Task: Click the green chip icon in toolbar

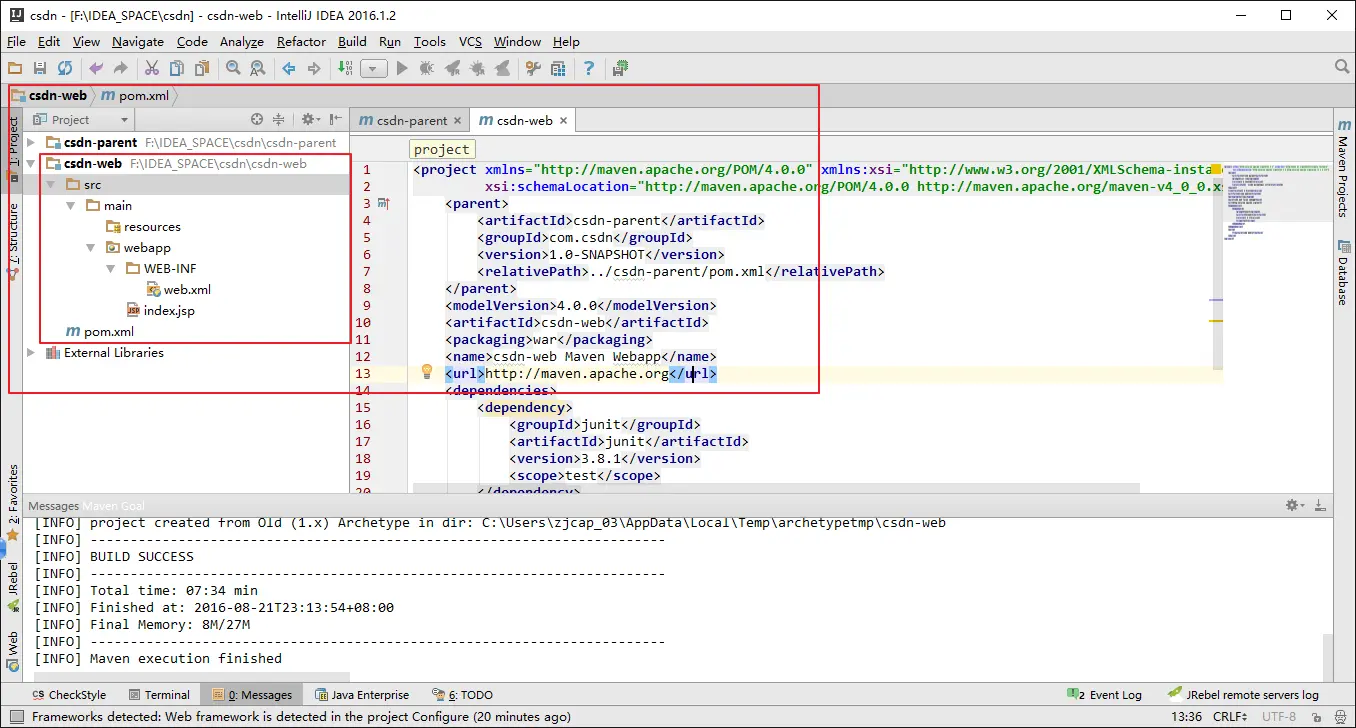Action: [x=620, y=68]
